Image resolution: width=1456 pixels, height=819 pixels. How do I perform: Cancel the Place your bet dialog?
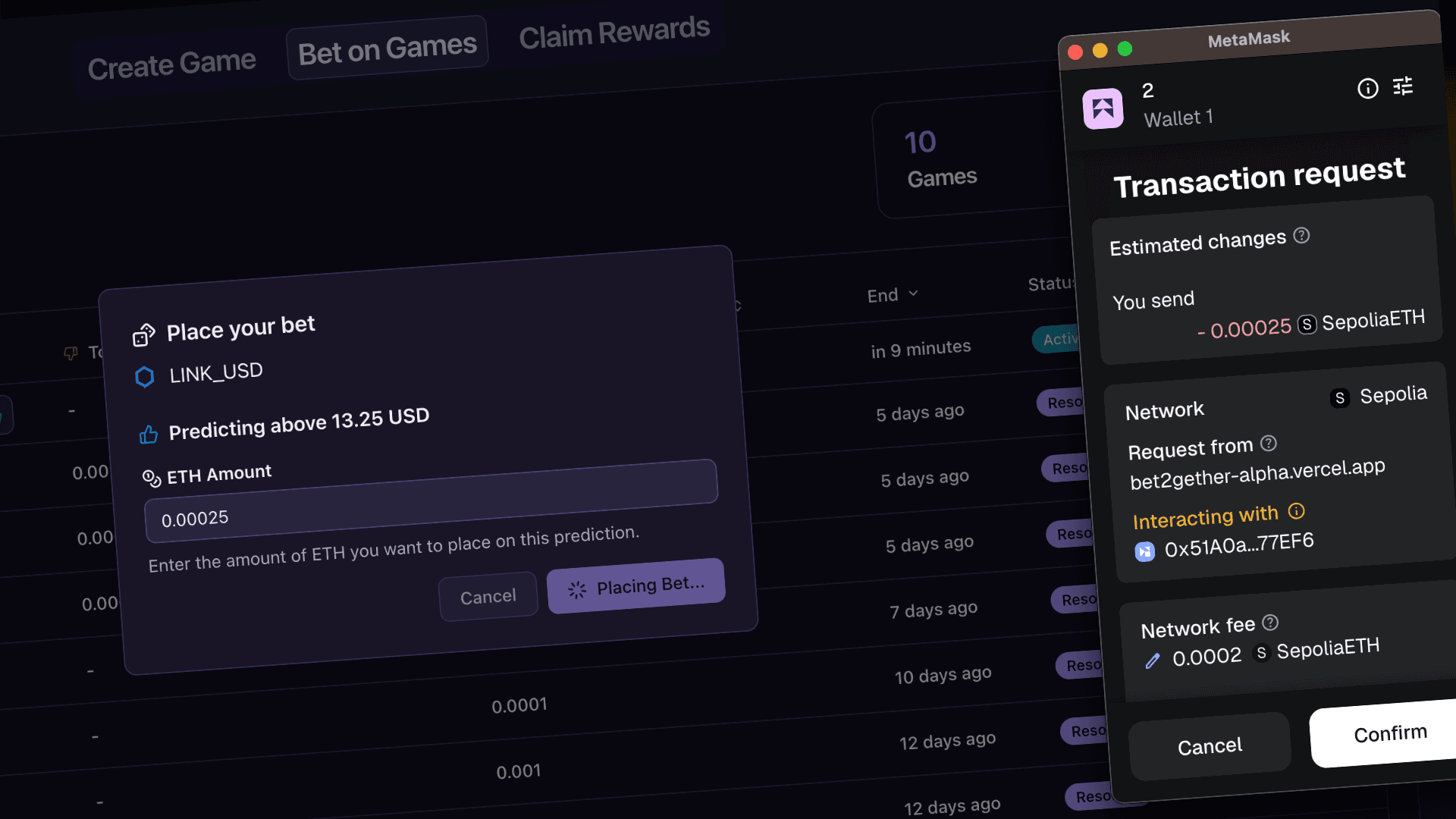[488, 597]
